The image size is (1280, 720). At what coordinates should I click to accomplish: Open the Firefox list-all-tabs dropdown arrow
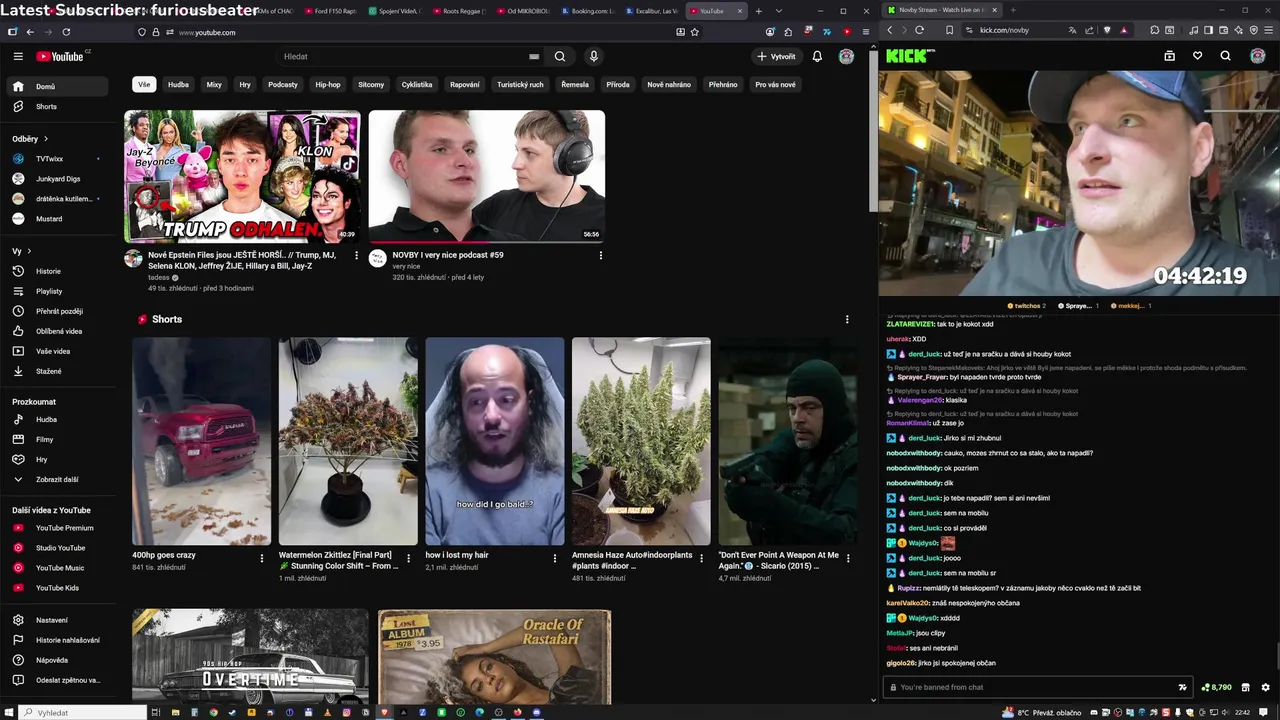(x=778, y=11)
